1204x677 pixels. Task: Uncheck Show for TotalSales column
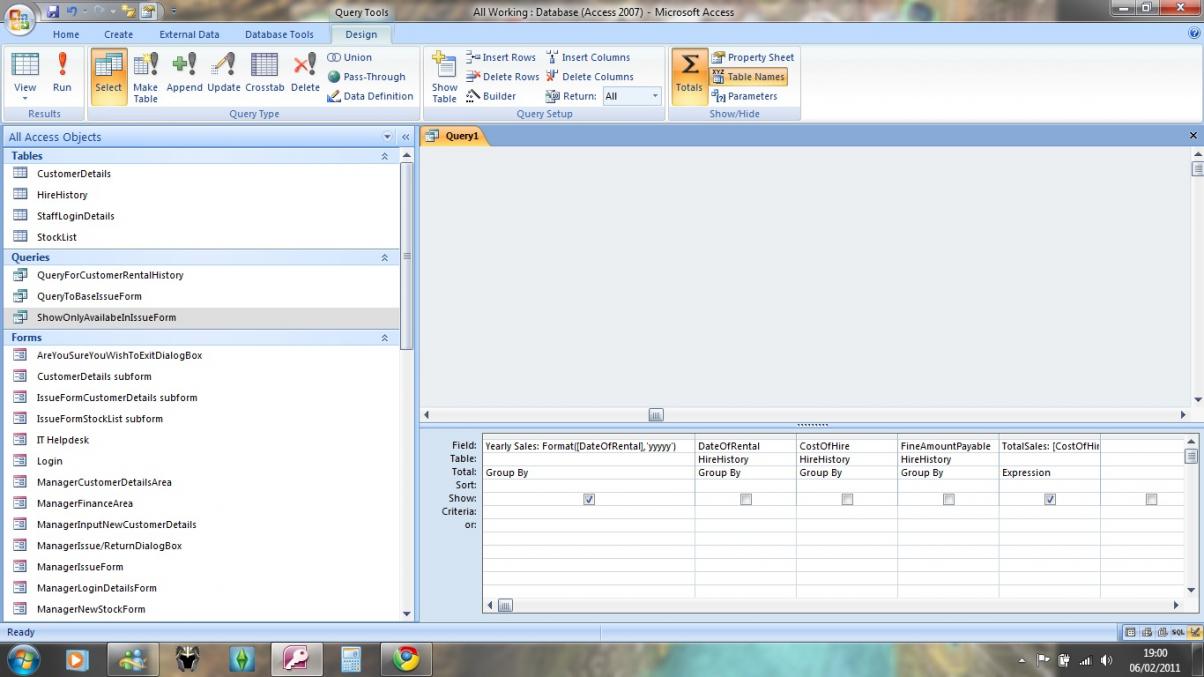pyautogui.click(x=1050, y=499)
